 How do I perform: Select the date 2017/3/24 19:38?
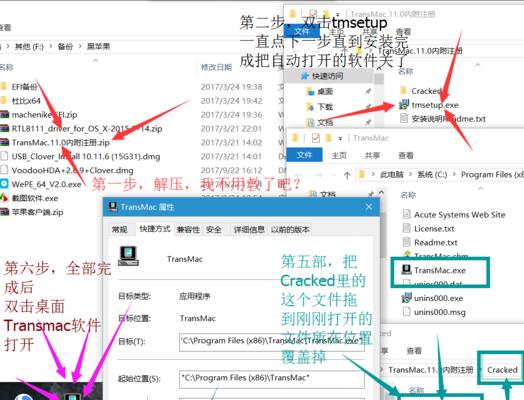[231, 87]
